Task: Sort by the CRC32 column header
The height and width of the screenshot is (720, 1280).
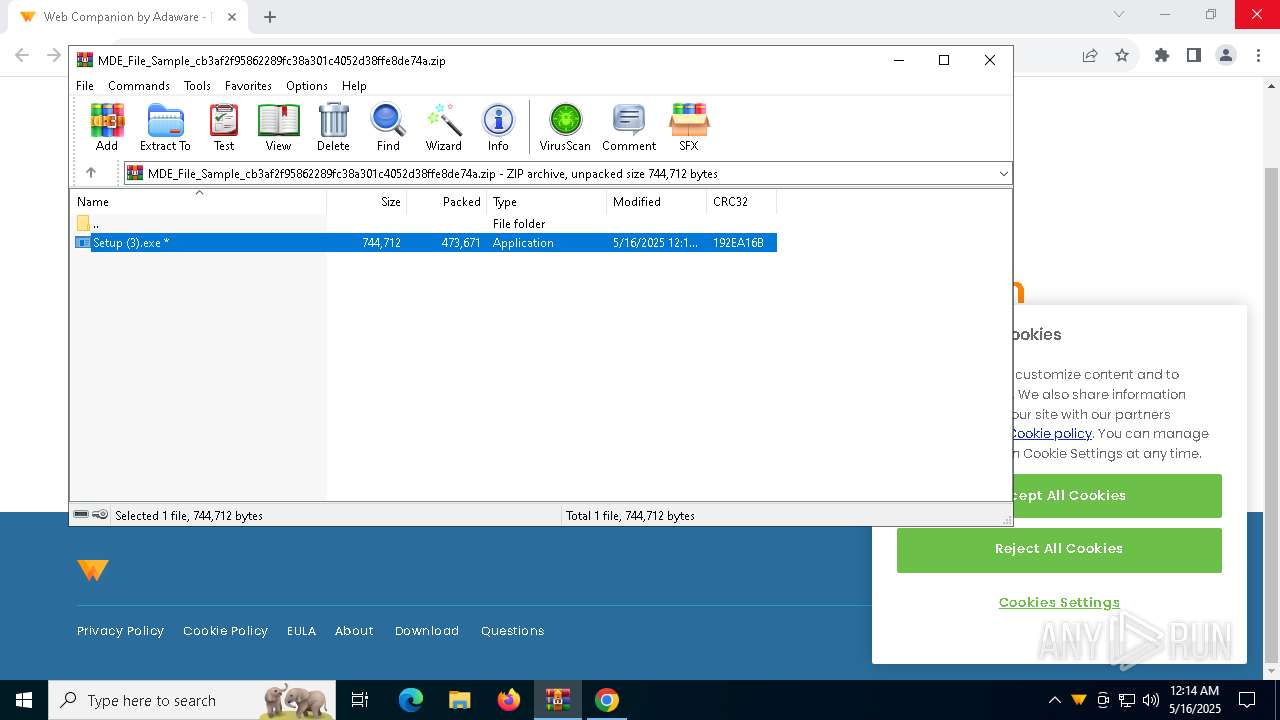Action: 742,202
